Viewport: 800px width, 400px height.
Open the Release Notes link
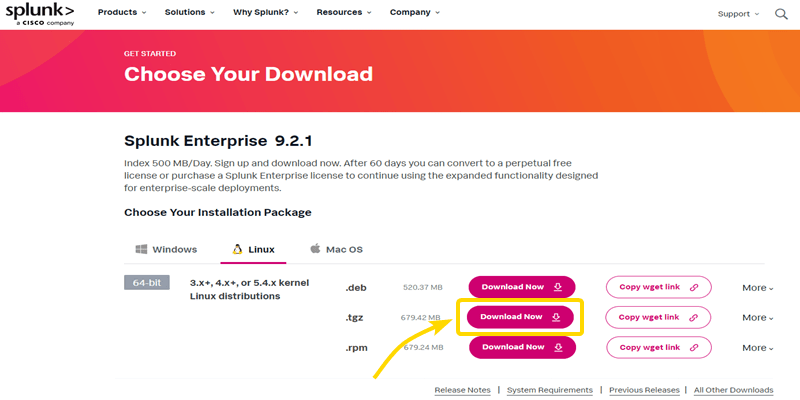[462, 390]
